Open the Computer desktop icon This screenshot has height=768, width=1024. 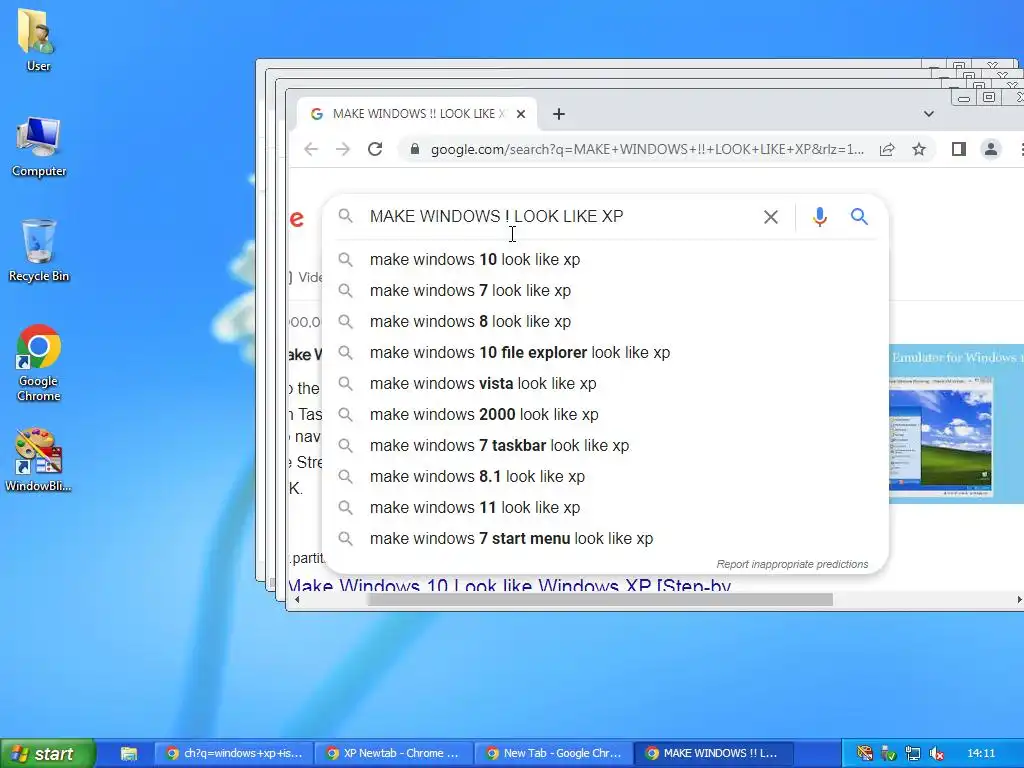click(x=39, y=147)
